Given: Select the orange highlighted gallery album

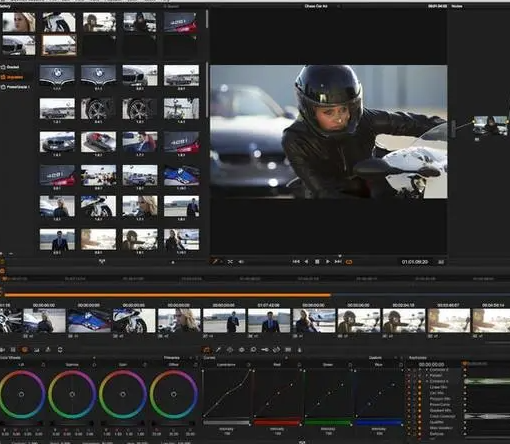Looking at the screenshot, I should coord(12,77).
